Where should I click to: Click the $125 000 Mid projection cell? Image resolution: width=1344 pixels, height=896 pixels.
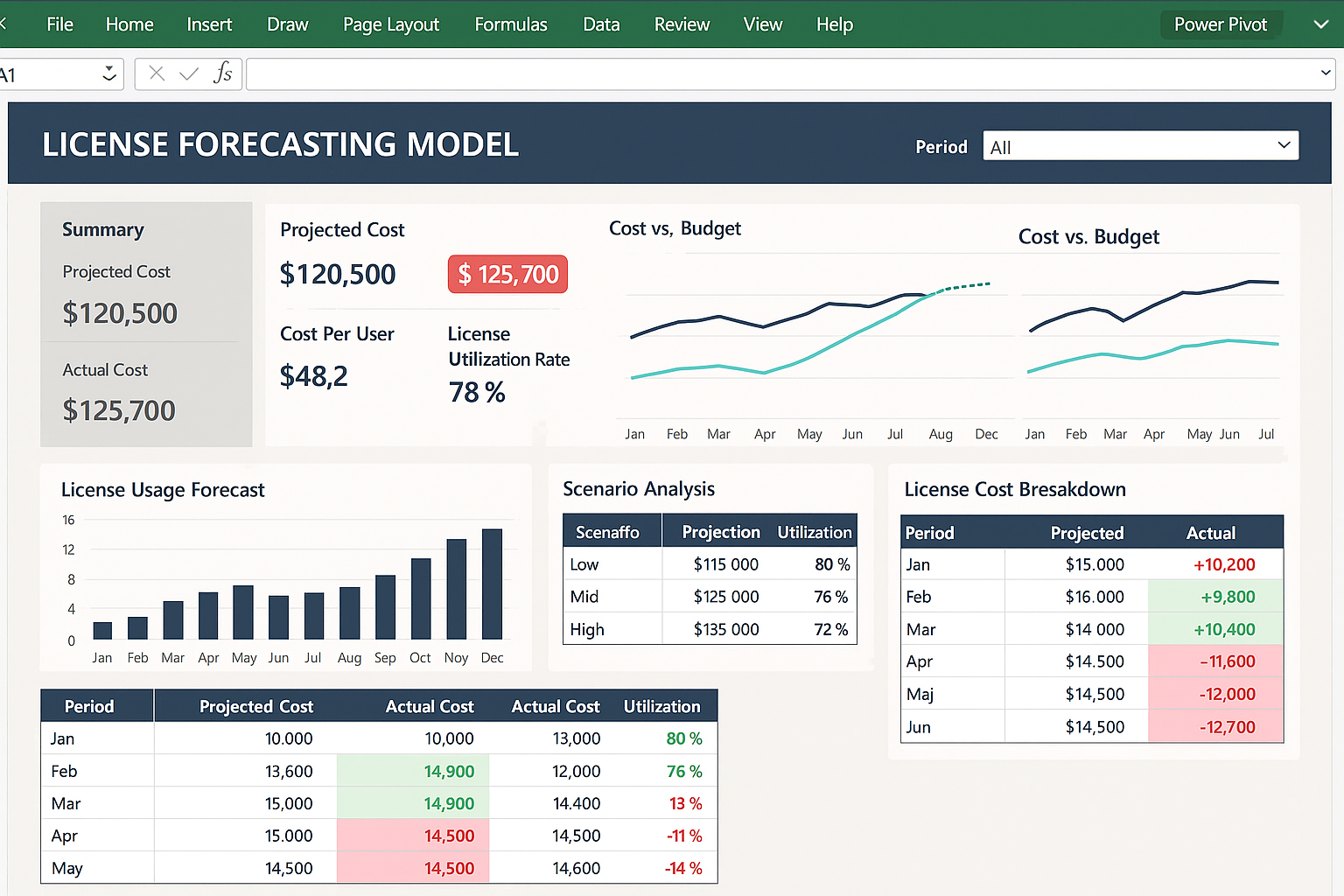click(x=726, y=597)
